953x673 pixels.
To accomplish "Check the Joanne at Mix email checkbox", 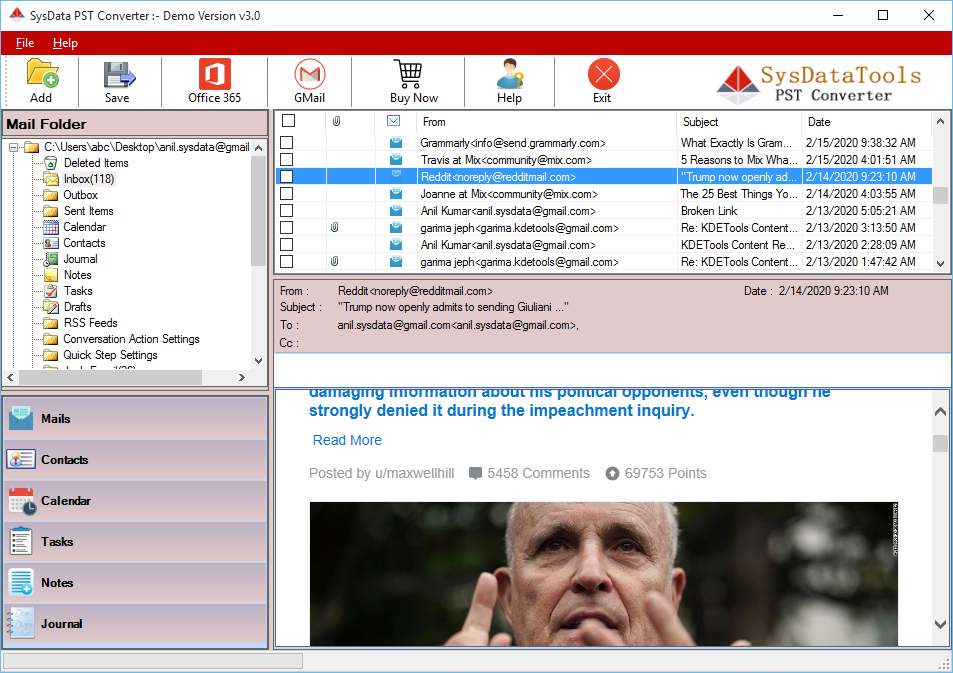I will pos(286,194).
